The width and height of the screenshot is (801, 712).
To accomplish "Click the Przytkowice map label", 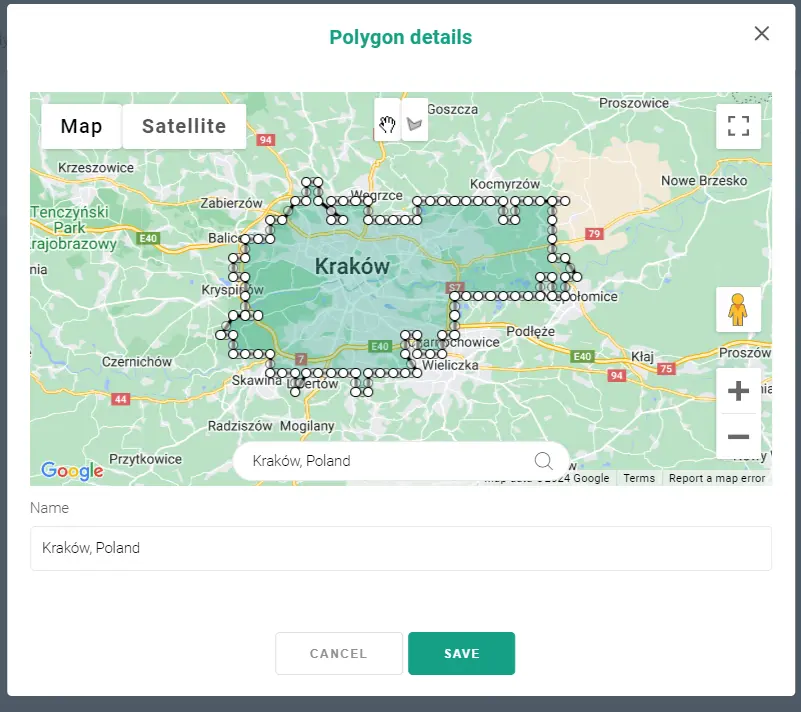I will point(146,459).
